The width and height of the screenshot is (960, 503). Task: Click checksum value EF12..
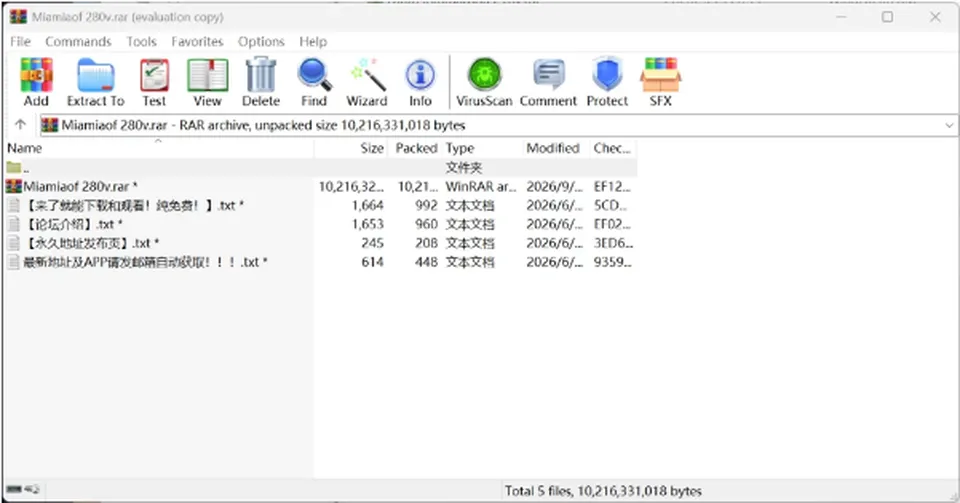(612, 187)
